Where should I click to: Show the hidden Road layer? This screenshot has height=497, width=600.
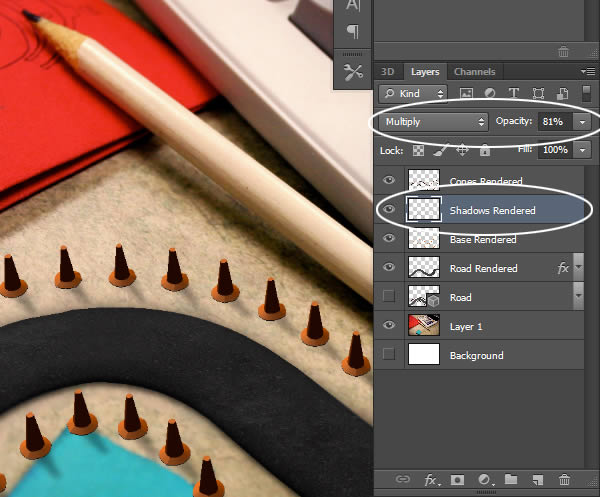tap(389, 296)
